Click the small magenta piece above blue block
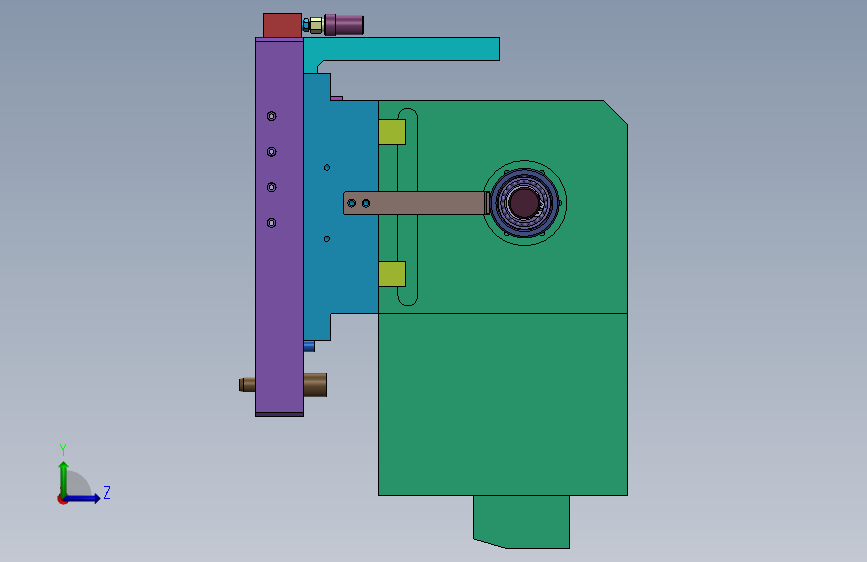Image resolution: width=867 pixels, height=562 pixels. 337,98
